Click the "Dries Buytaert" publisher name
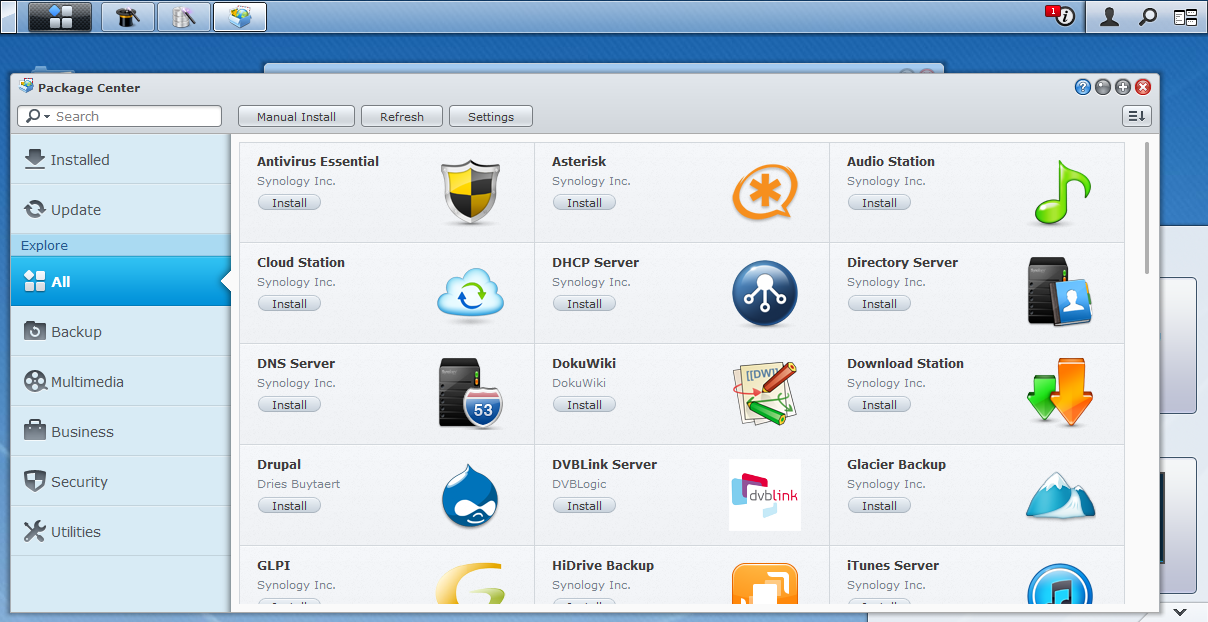 [x=299, y=484]
